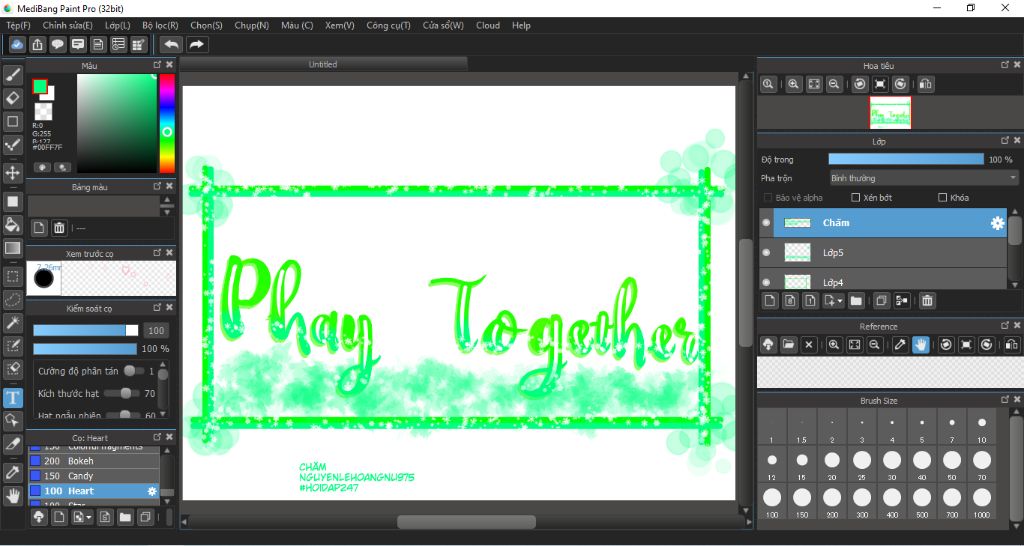Open the Help menu
This screenshot has width=1024, height=546.
pos(521,25)
